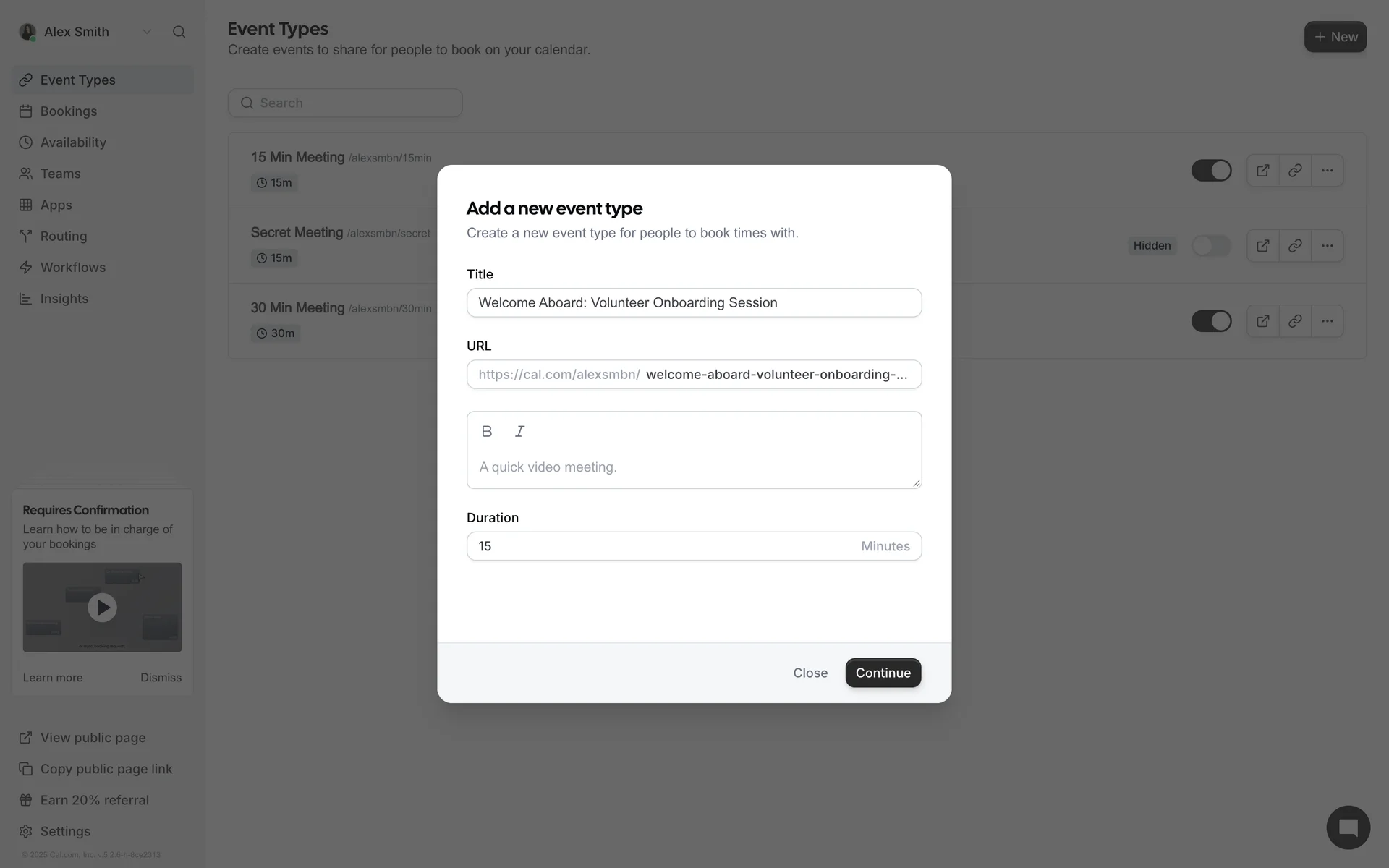Preview the 15 Min Meeting externally
This screenshot has height=868, width=1389.
[1263, 171]
